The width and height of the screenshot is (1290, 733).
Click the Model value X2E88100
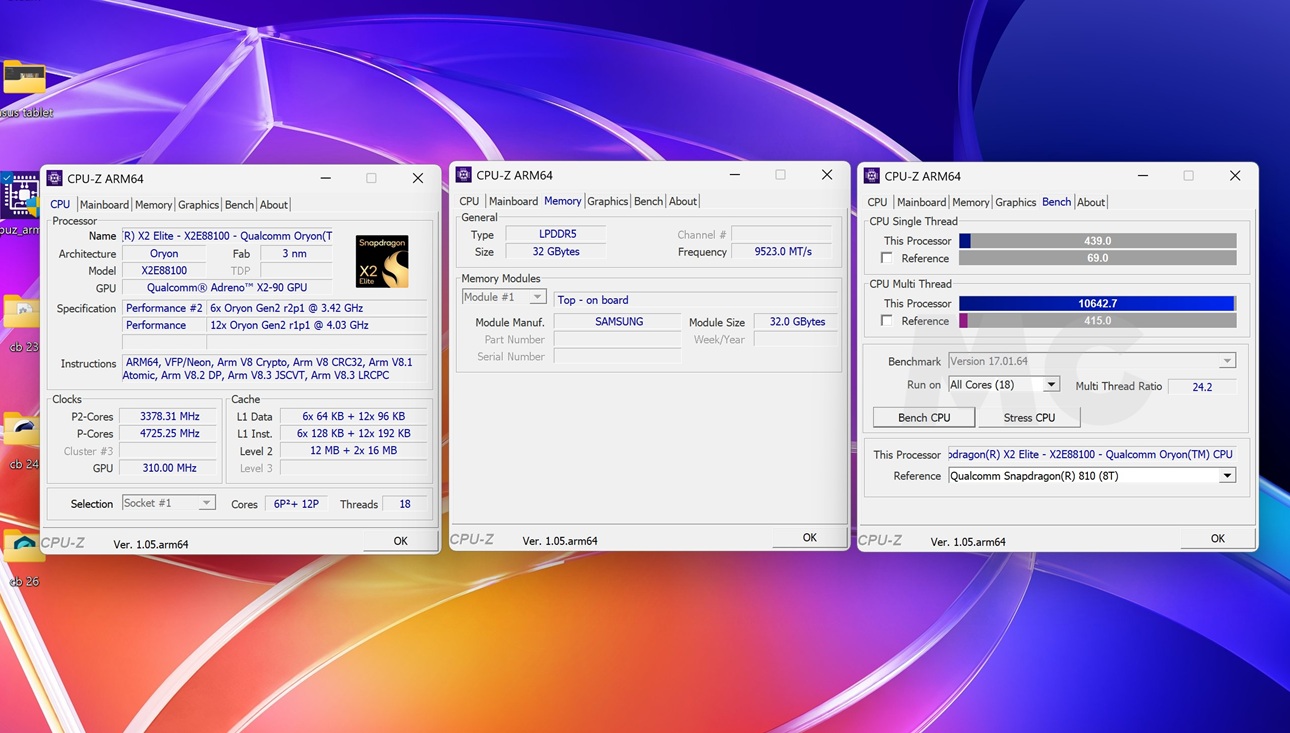tap(164, 271)
